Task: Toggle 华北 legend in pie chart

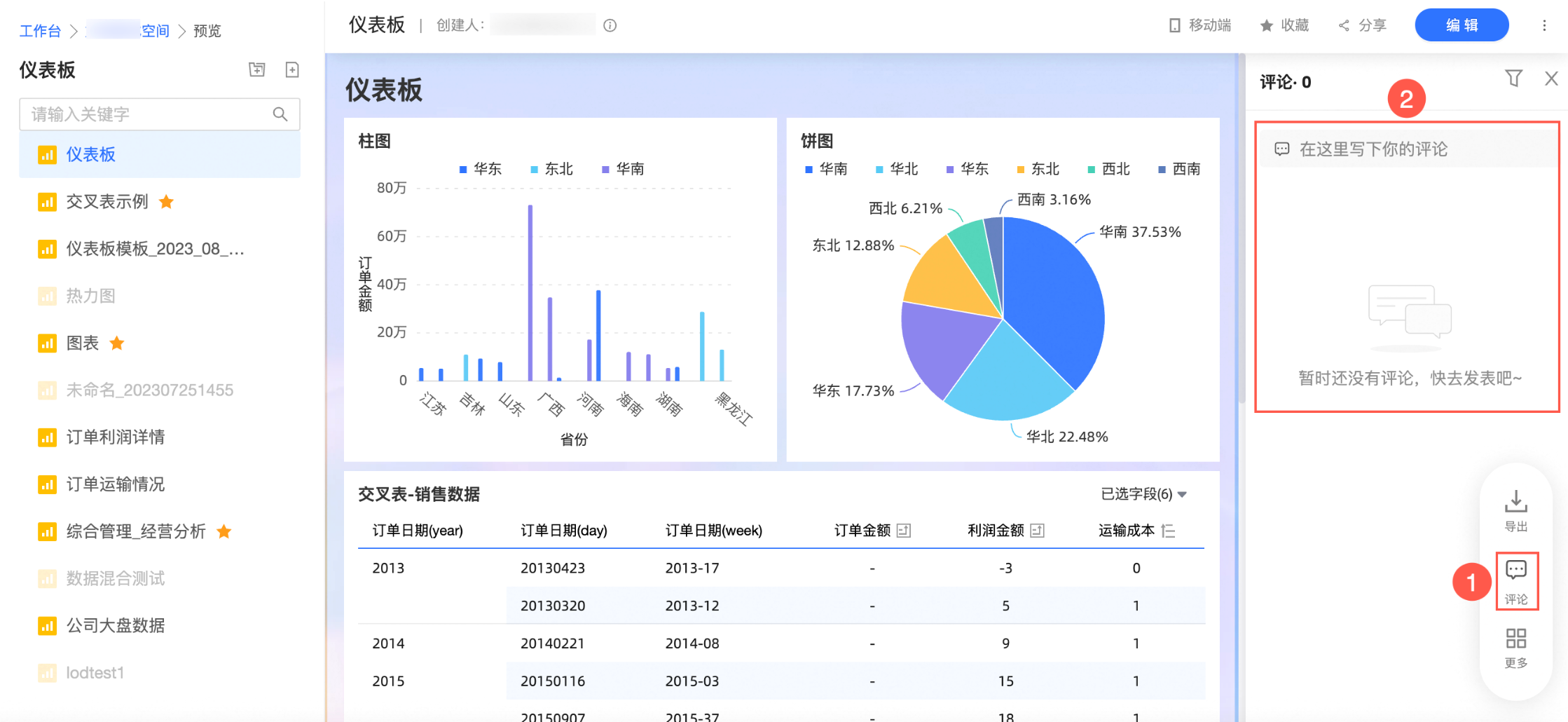Action: point(897,169)
